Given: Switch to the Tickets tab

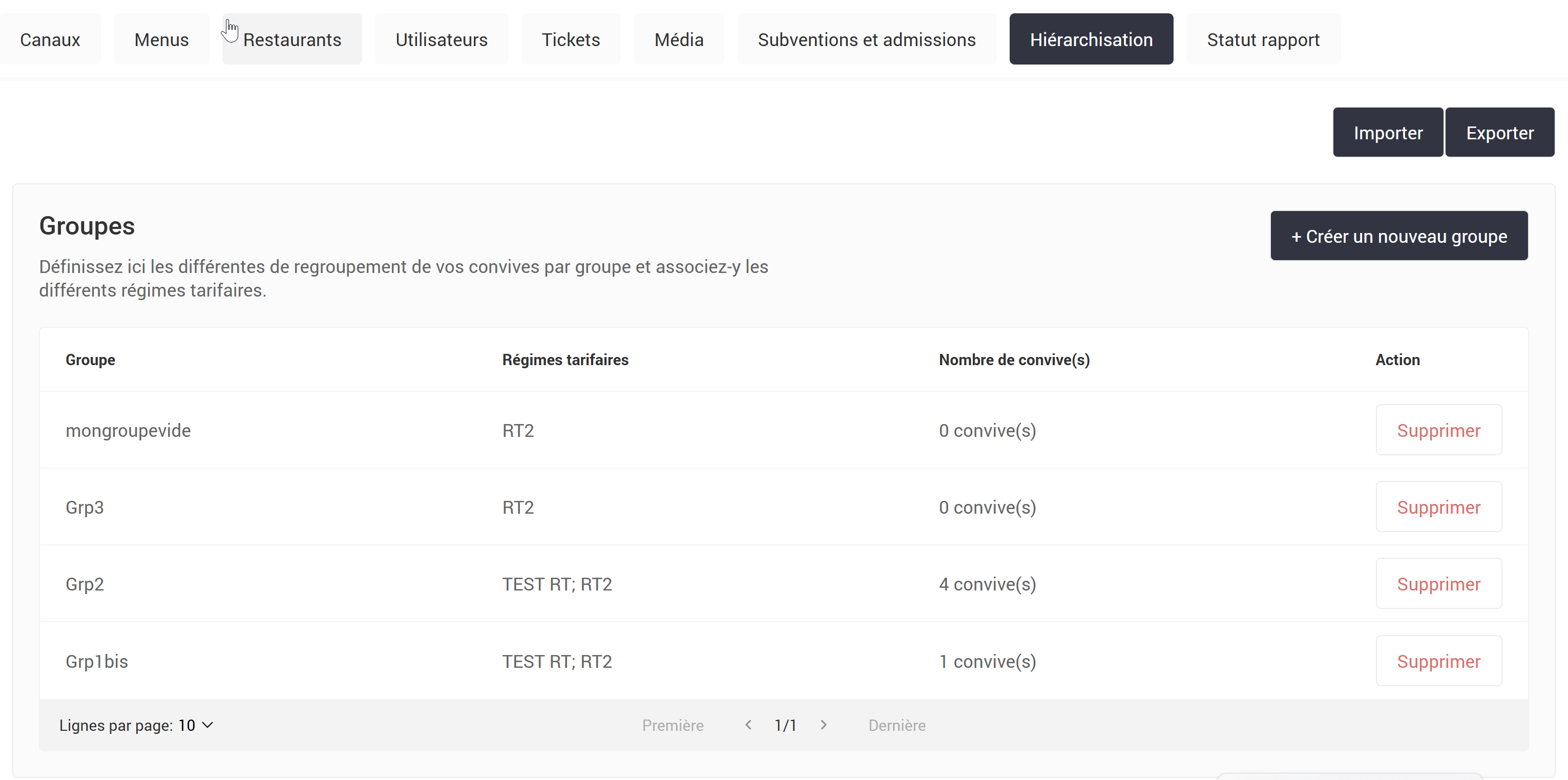Looking at the screenshot, I should tap(570, 39).
